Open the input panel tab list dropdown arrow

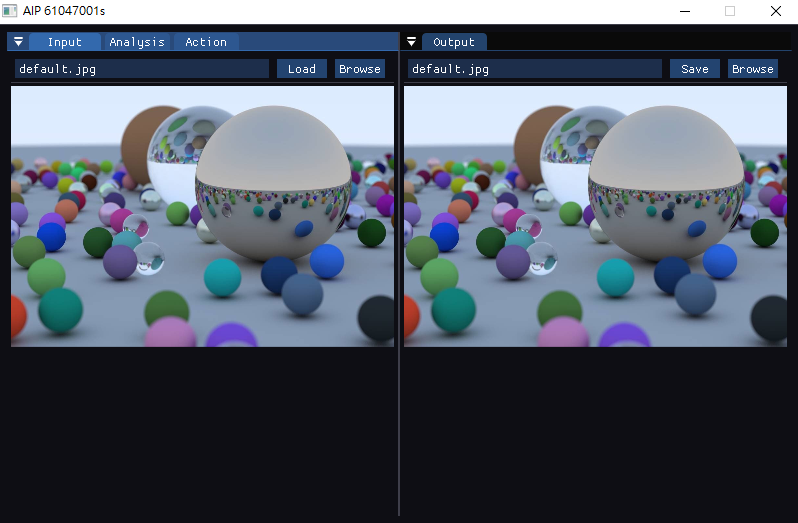coord(18,42)
